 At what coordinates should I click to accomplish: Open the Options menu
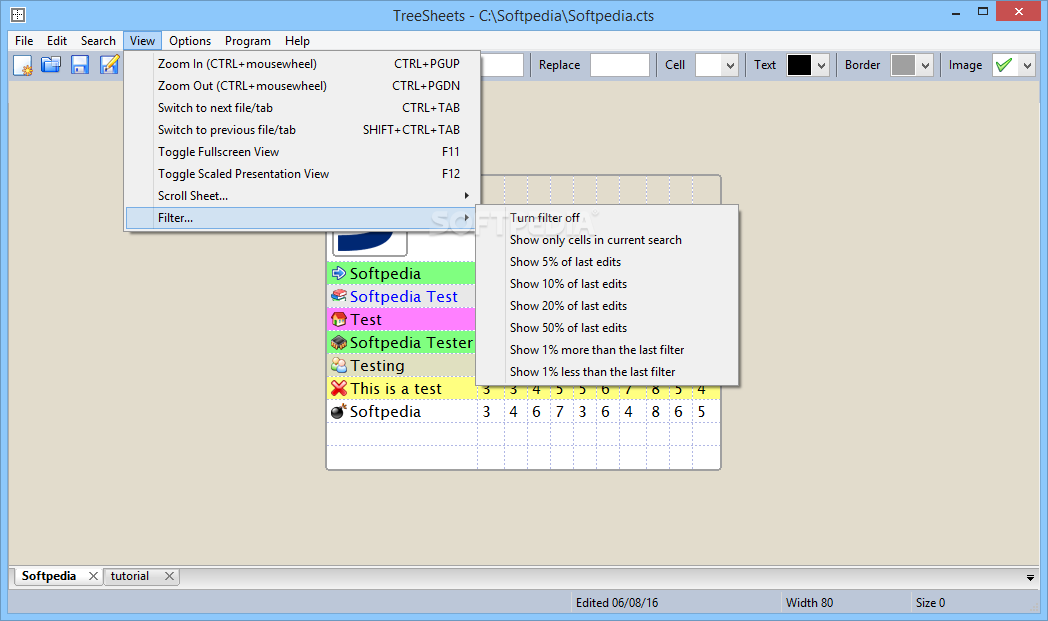pyautogui.click(x=190, y=41)
